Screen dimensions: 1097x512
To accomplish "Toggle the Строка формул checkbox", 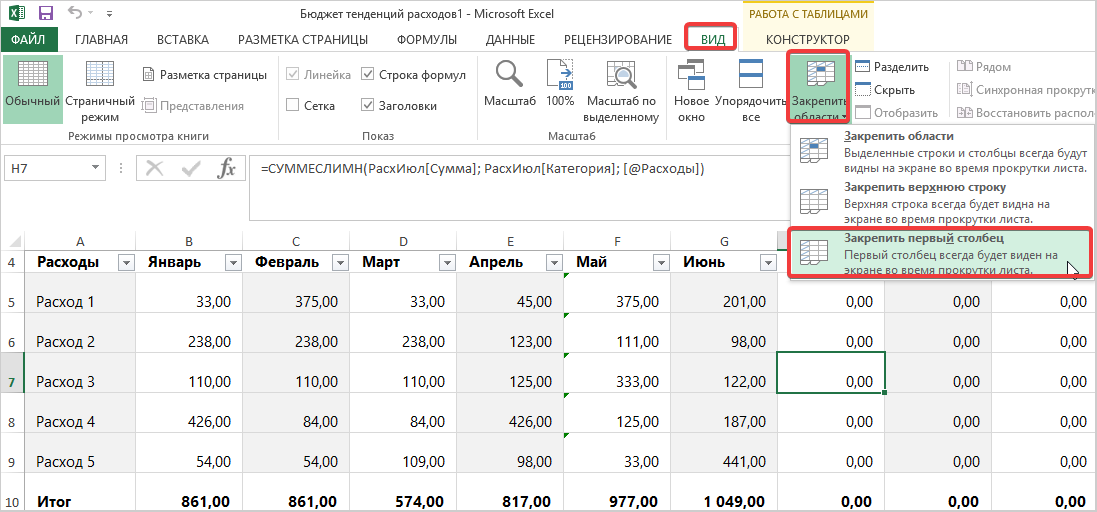I will point(369,74).
